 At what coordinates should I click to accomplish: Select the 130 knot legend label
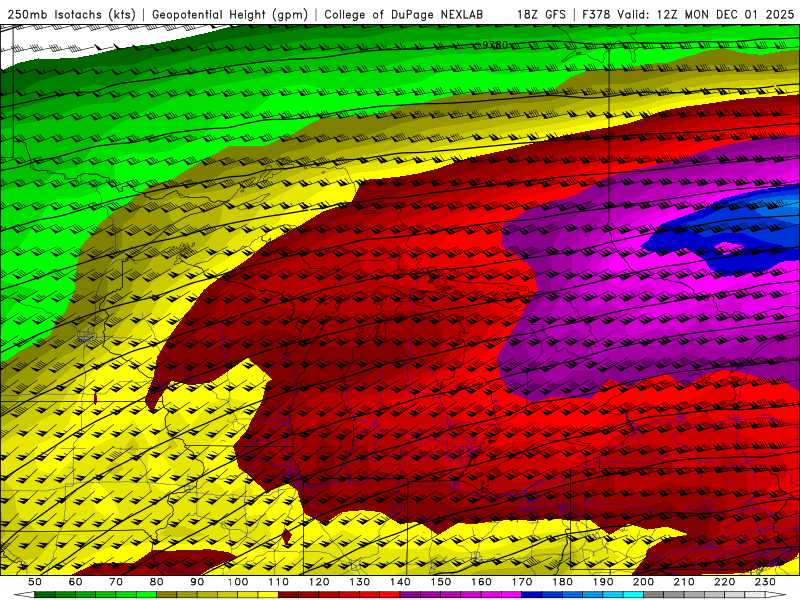click(x=360, y=582)
